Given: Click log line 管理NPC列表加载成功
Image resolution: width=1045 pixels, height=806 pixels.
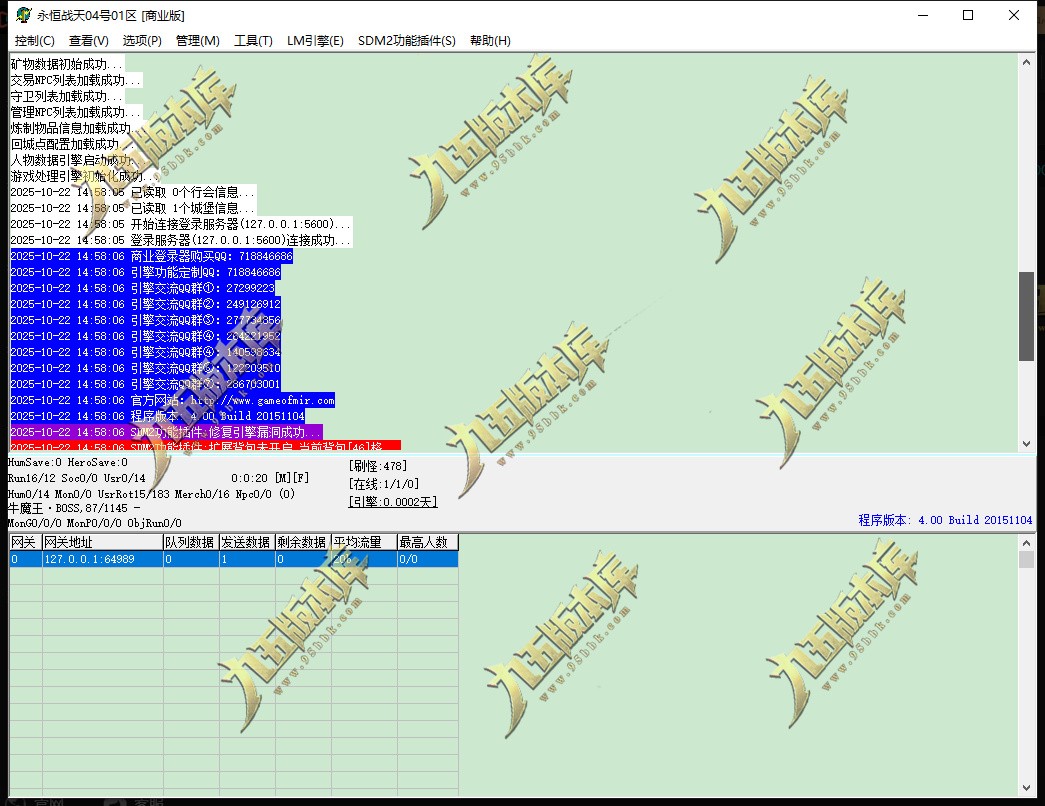Looking at the screenshot, I should coord(76,112).
